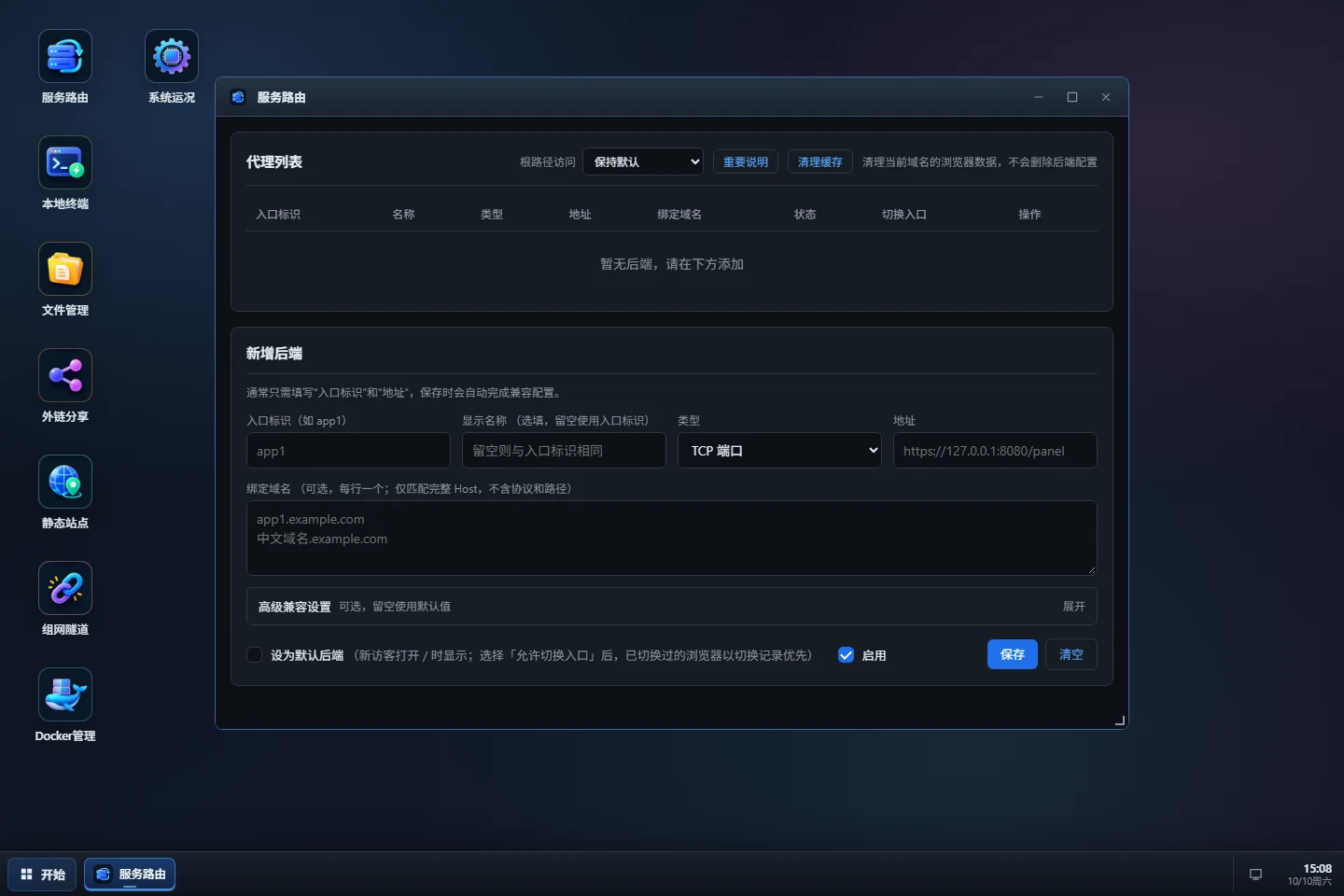Viewport: 1344px width, 896px height.
Task: Click the 绑定域名 textarea resize handle
Action: pos(1091,569)
